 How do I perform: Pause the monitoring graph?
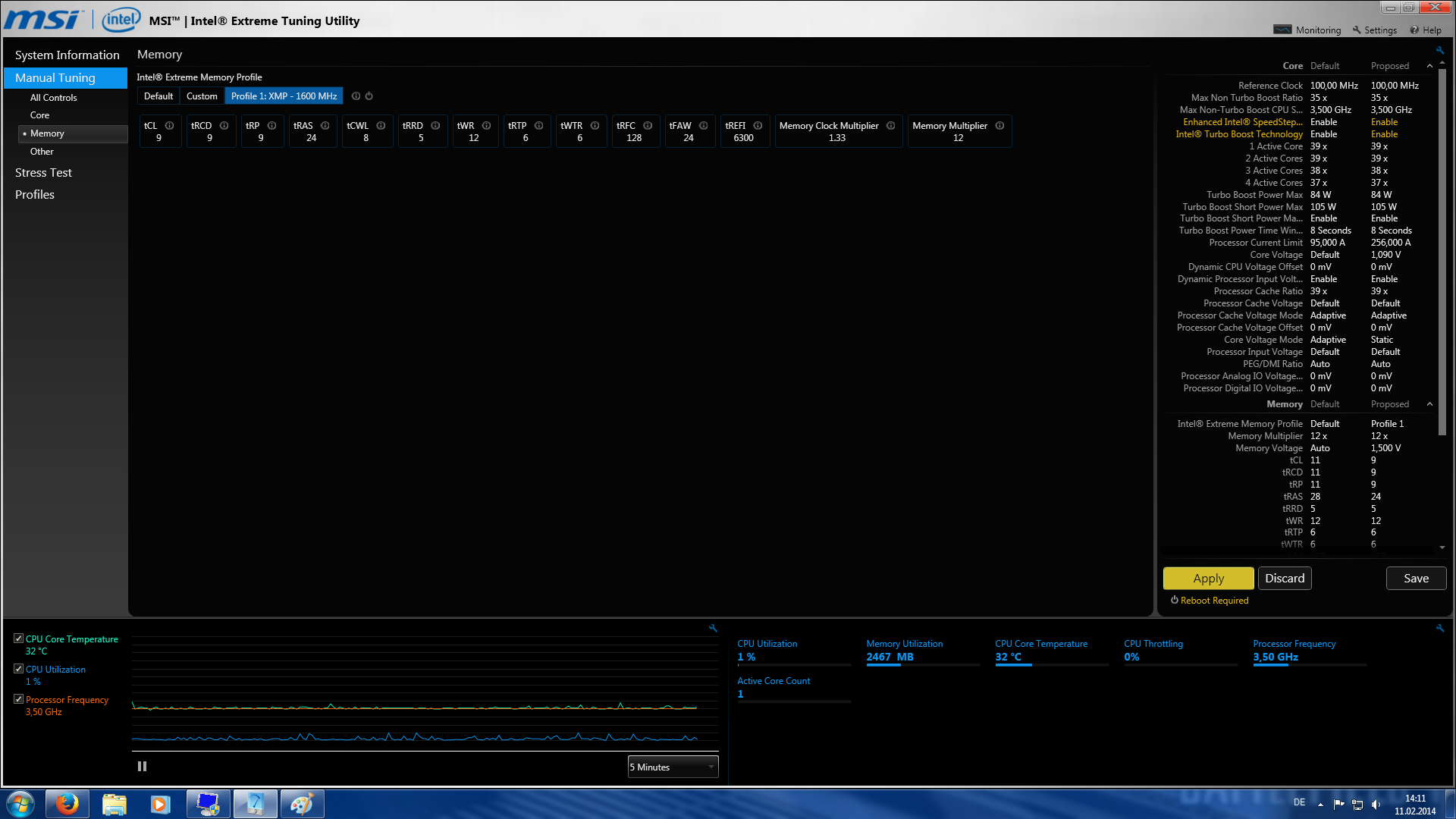pyautogui.click(x=142, y=767)
